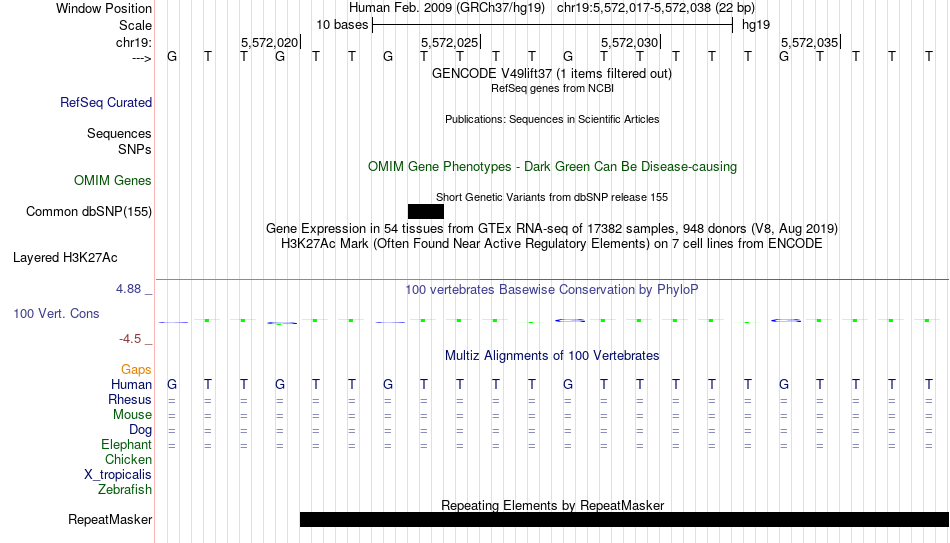Click the -4.5 PhyloP lower value
The image size is (950, 543).
pyautogui.click(x=130, y=339)
